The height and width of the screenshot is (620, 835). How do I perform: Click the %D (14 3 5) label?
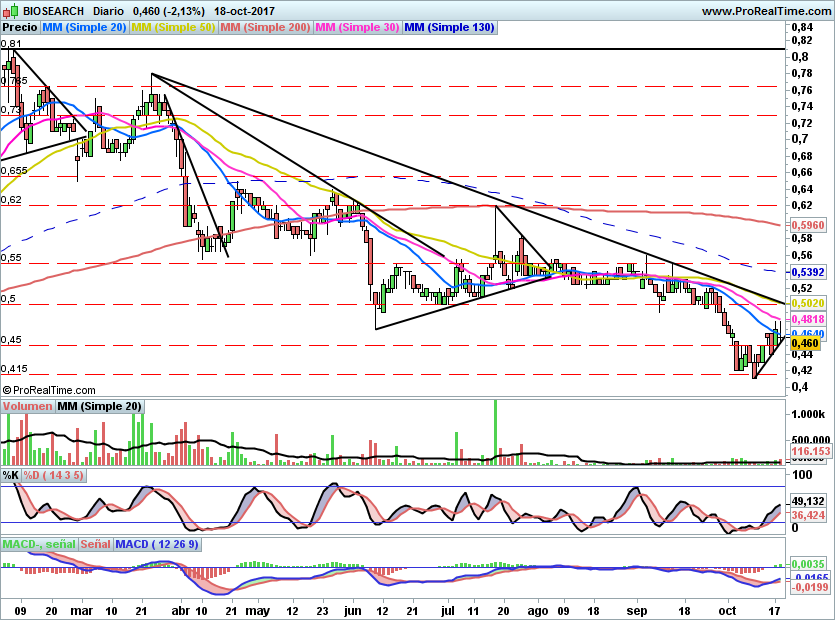tap(53, 475)
